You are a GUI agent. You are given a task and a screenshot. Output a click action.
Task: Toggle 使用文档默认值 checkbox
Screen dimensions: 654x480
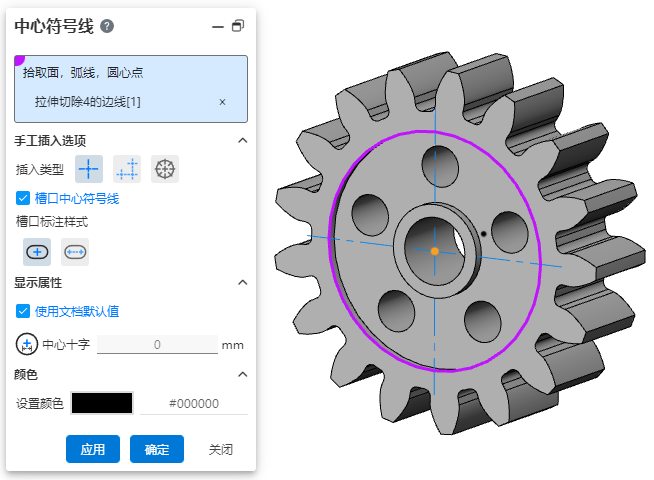pos(23,311)
